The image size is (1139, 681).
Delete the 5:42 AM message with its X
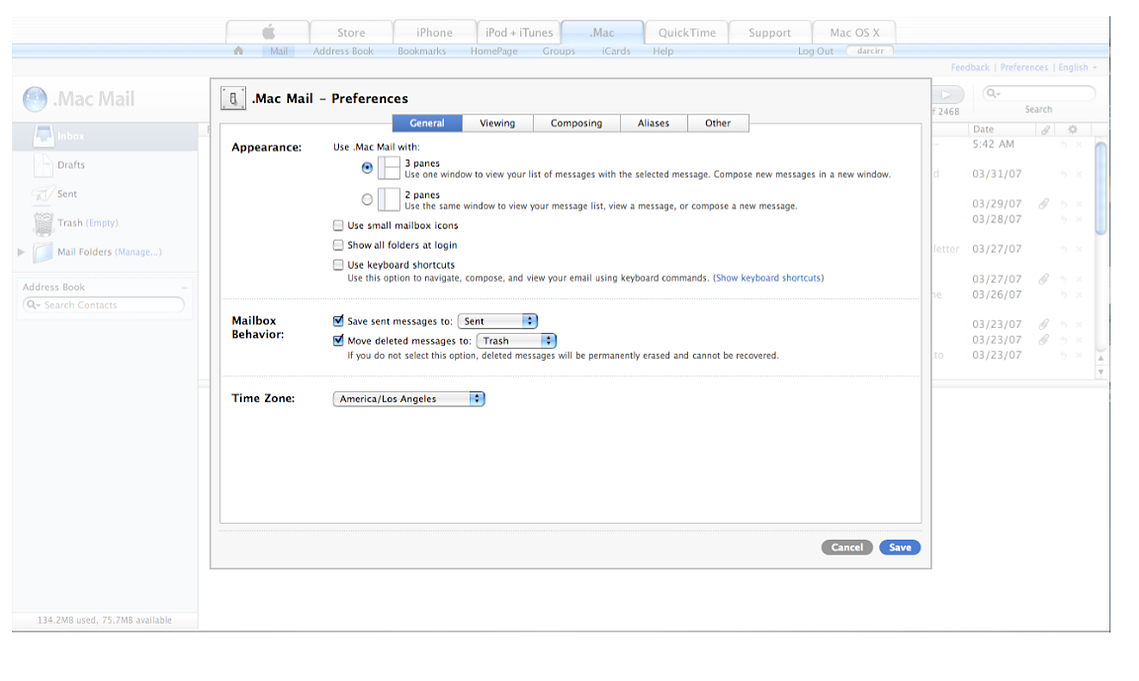(x=1079, y=145)
